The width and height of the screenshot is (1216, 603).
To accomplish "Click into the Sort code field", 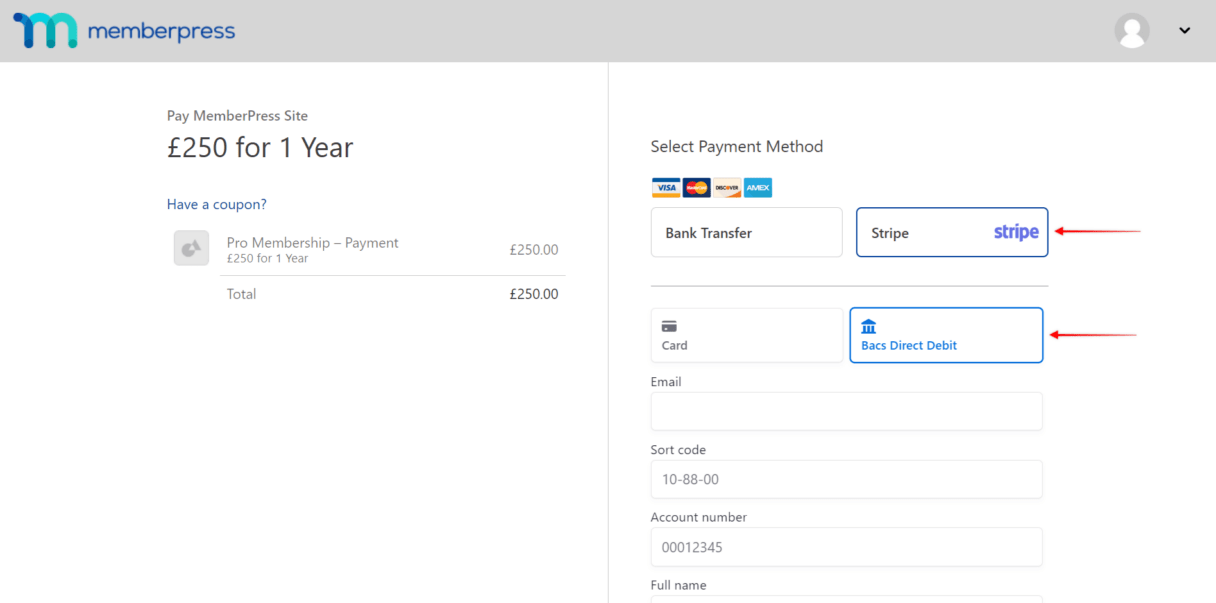I will point(846,479).
